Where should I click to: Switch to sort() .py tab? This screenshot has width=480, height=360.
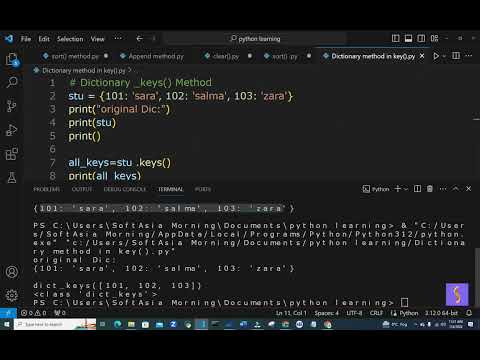[x=287, y=56]
